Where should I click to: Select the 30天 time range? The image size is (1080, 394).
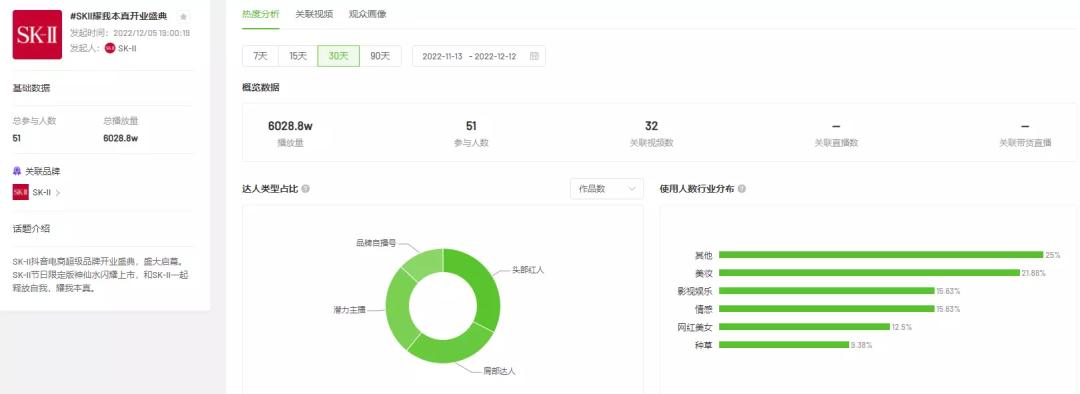pos(338,56)
